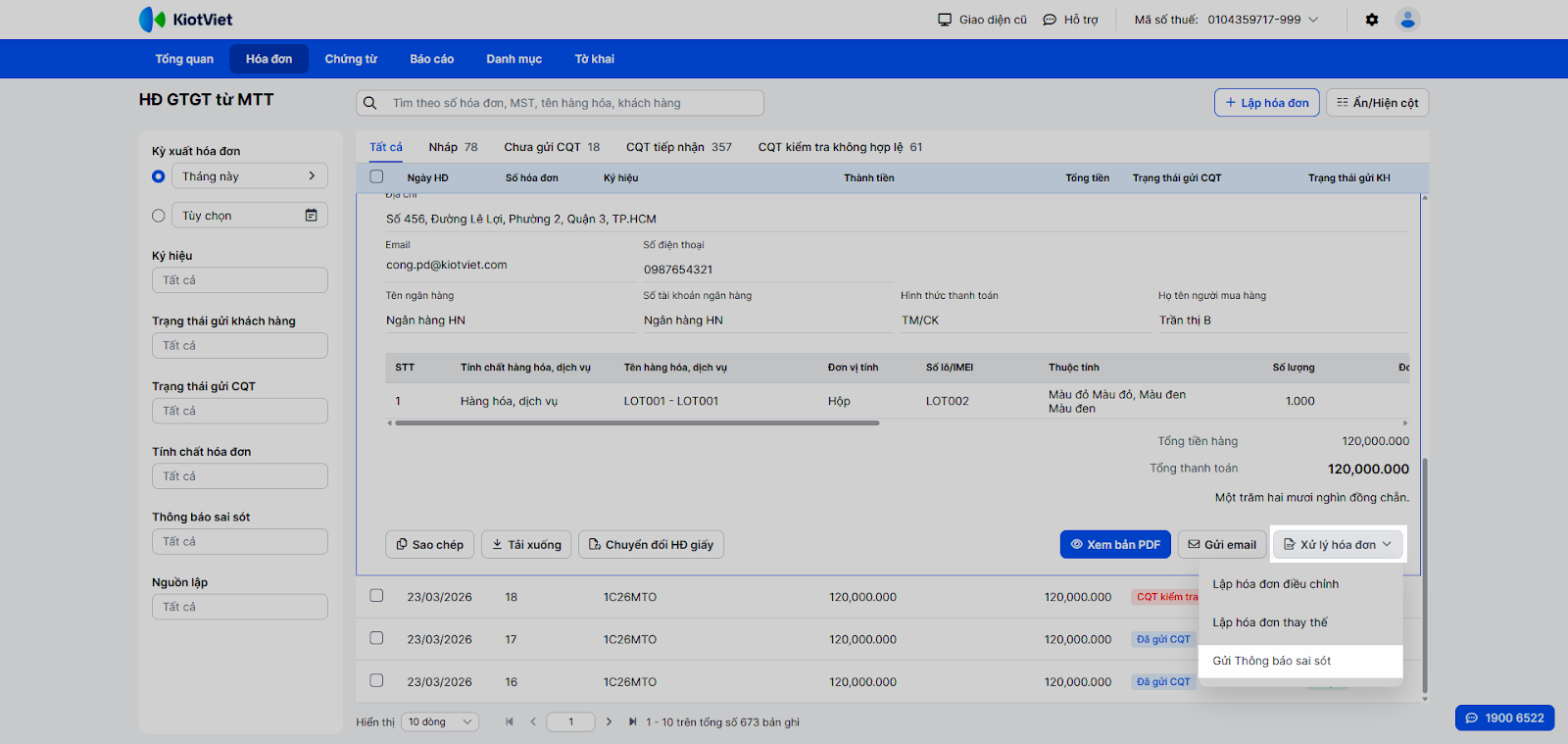
Task: Open calendar icon in Tùy chọn field
Action: [x=311, y=216]
